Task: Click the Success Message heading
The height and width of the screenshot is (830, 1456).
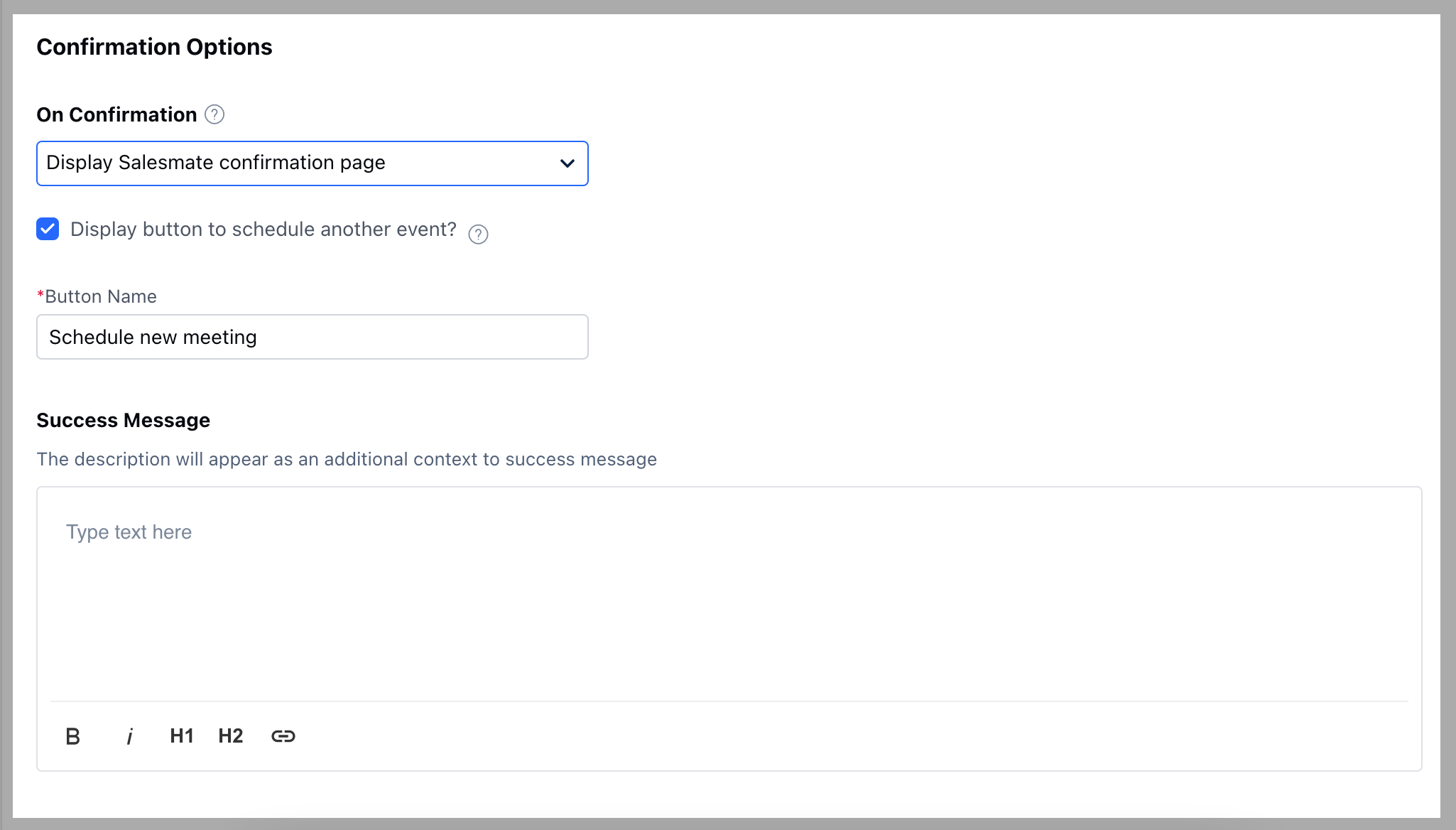Action: [x=123, y=420]
